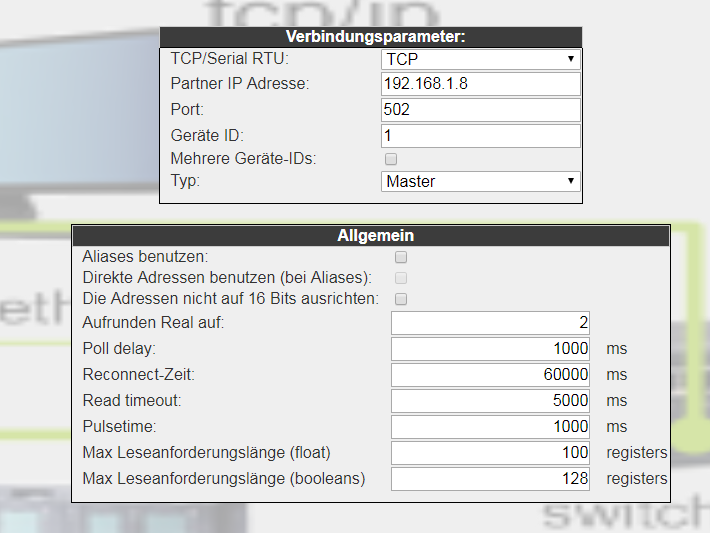Screen dimensions: 710x533
Task: Click the Port field with 502
Action: coord(480,110)
